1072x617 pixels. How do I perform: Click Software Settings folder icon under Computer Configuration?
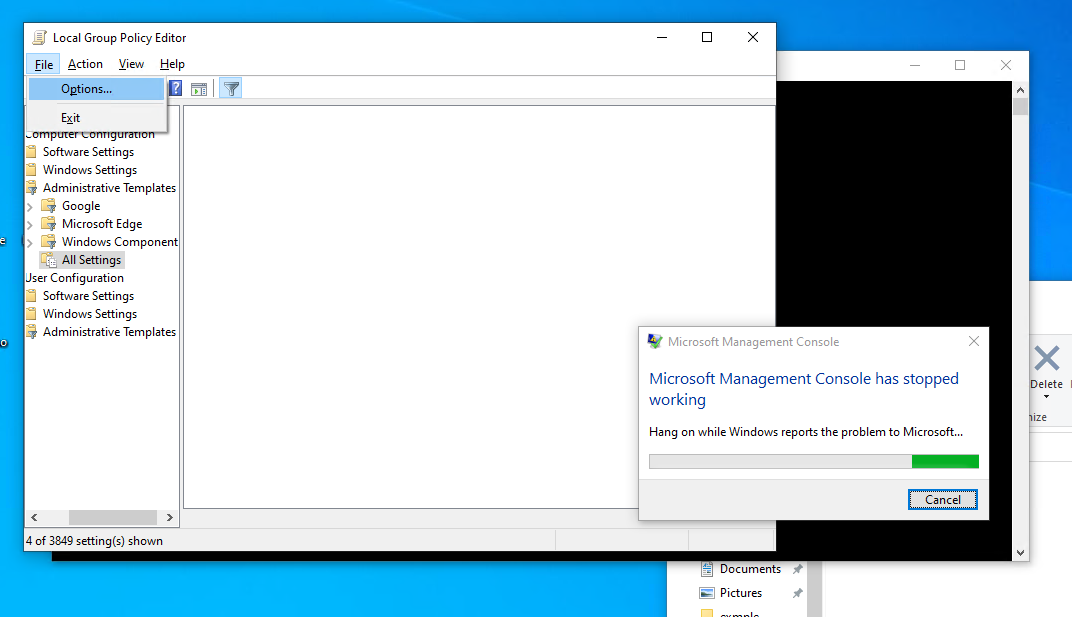[x=31, y=152]
